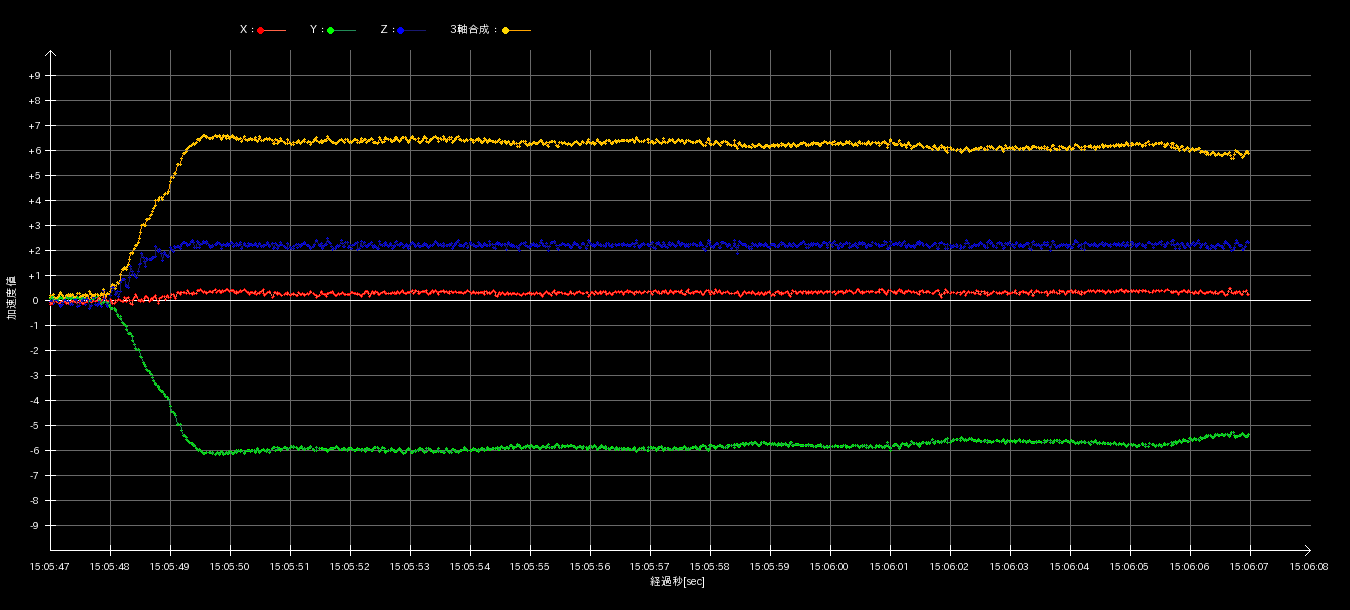
Task: Click the green Y line at 15:06:00
Action: 830,446
